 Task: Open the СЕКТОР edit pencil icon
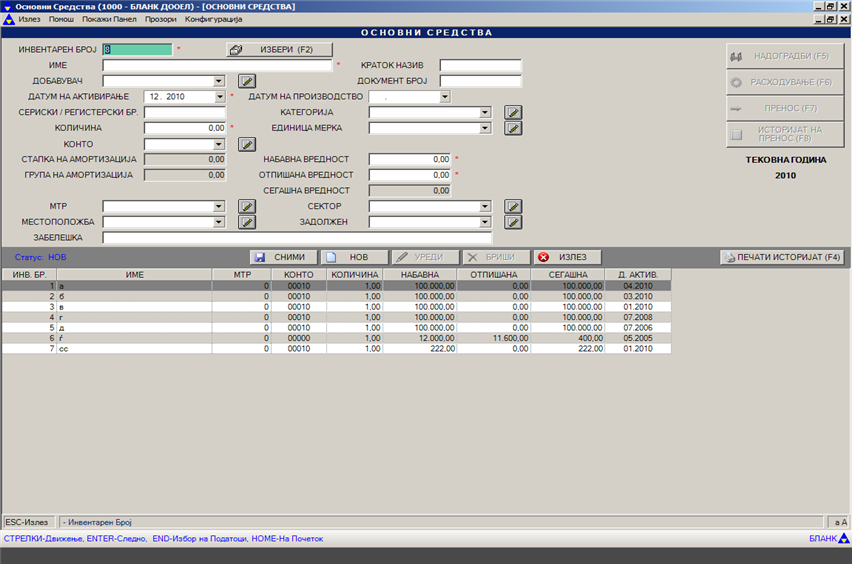coord(513,206)
